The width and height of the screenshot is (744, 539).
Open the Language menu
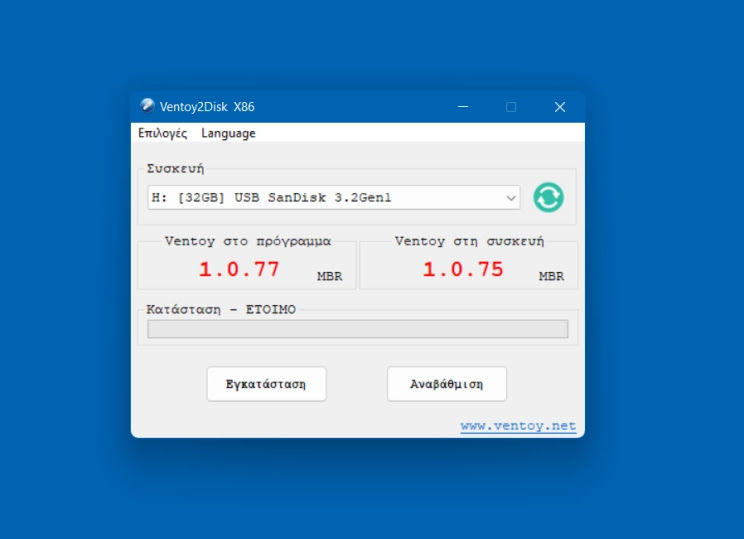click(228, 133)
